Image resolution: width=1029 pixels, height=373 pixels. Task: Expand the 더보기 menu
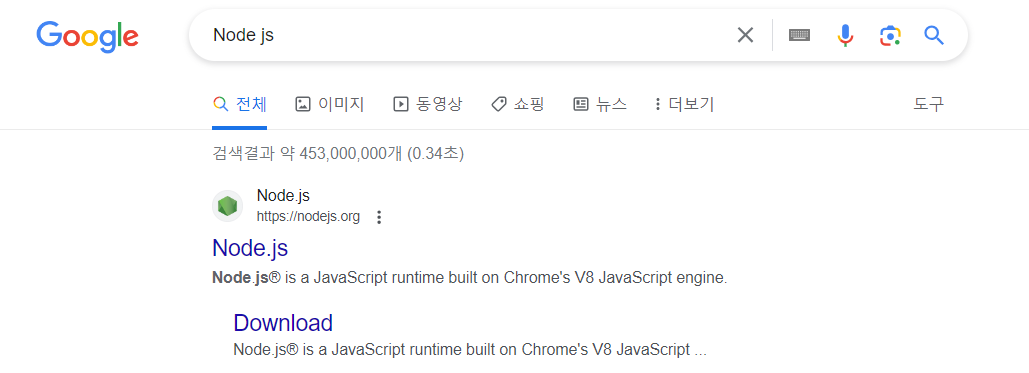(684, 104)
